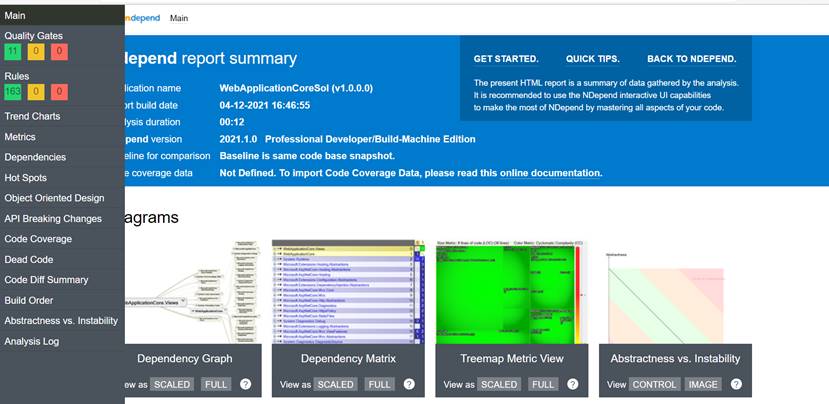829x404 pixels.
Task: Open the Rules section
Action: click(16, 76)
